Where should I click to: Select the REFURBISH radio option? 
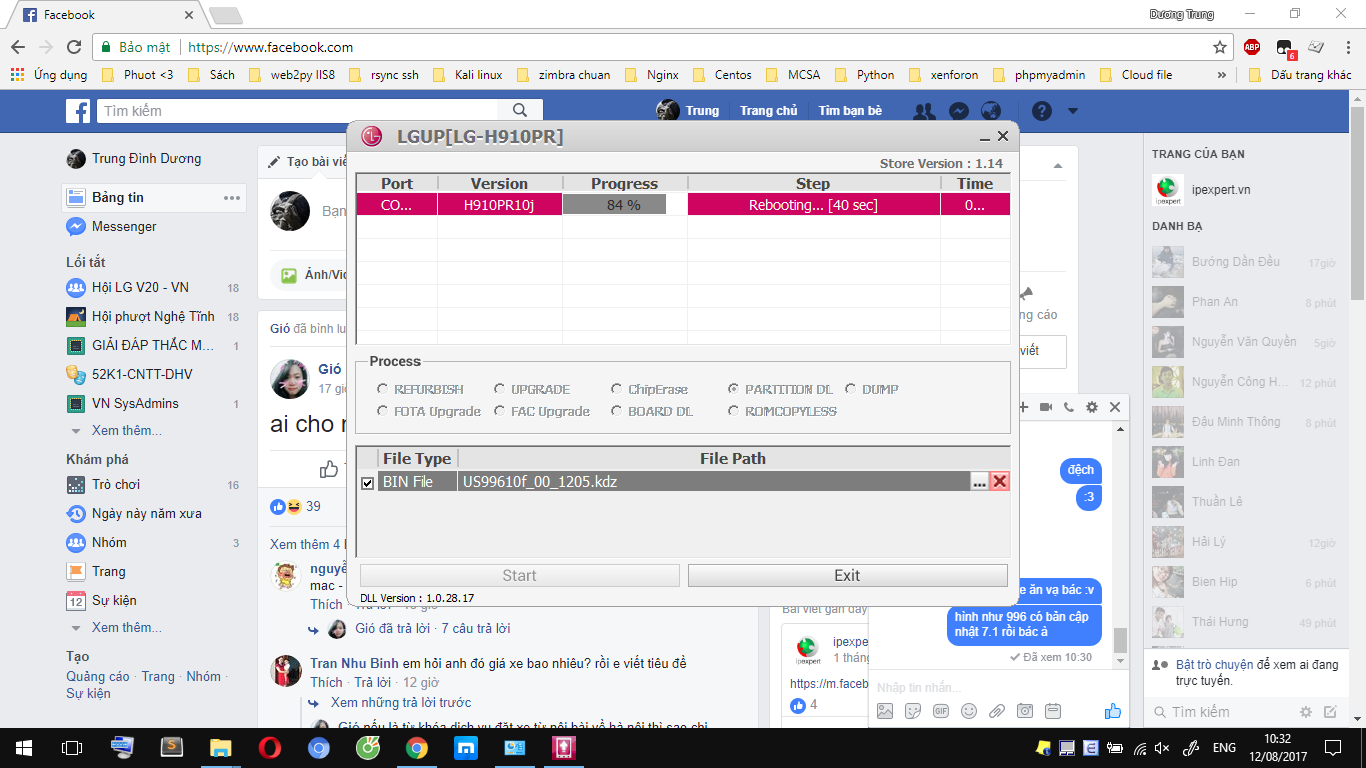[x=383, y=389]
